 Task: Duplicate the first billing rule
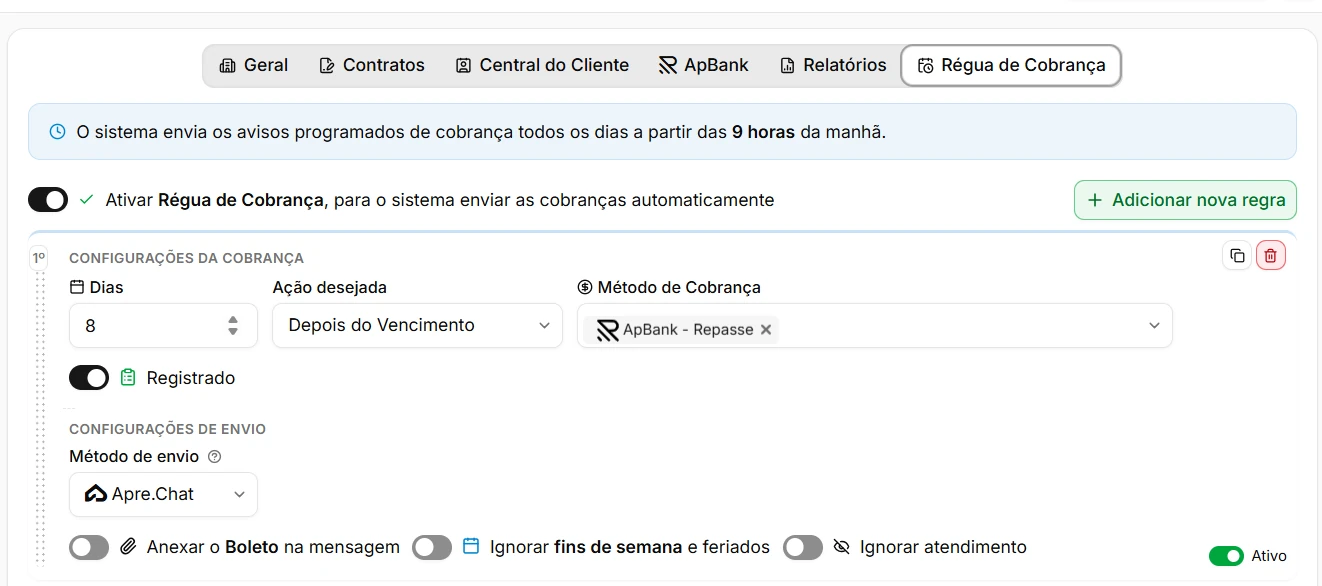coord(1237,256)
